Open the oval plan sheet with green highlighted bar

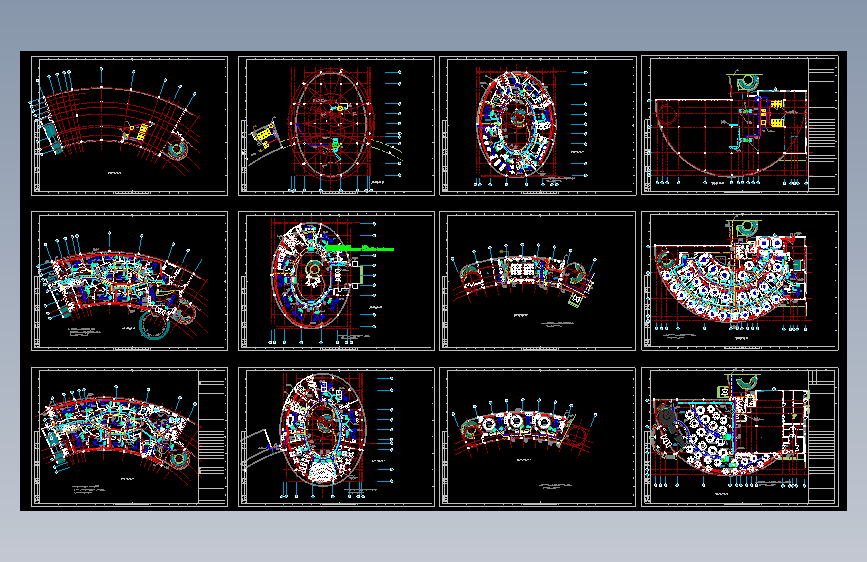coord(336,281)
